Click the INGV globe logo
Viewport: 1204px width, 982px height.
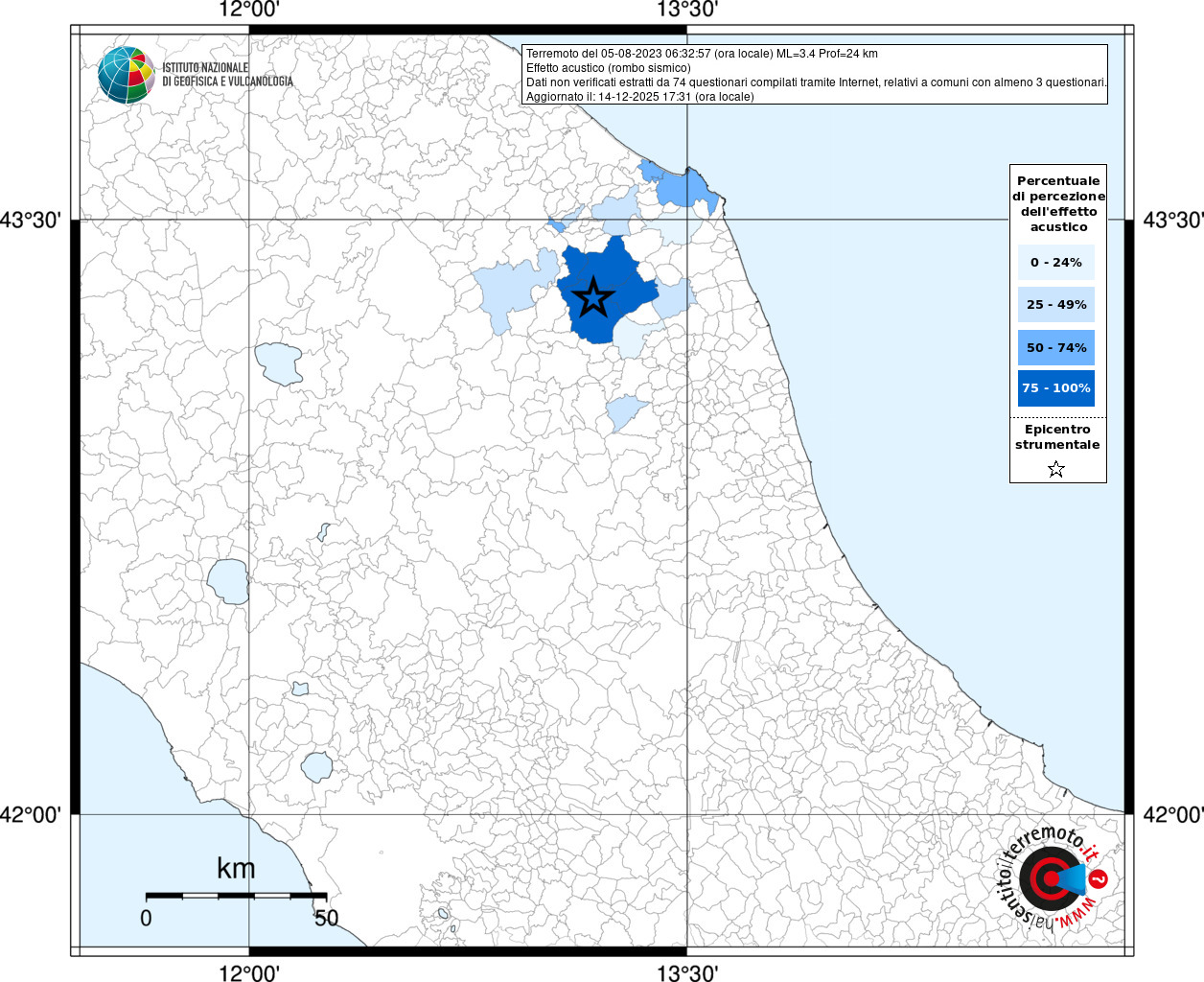126,75
